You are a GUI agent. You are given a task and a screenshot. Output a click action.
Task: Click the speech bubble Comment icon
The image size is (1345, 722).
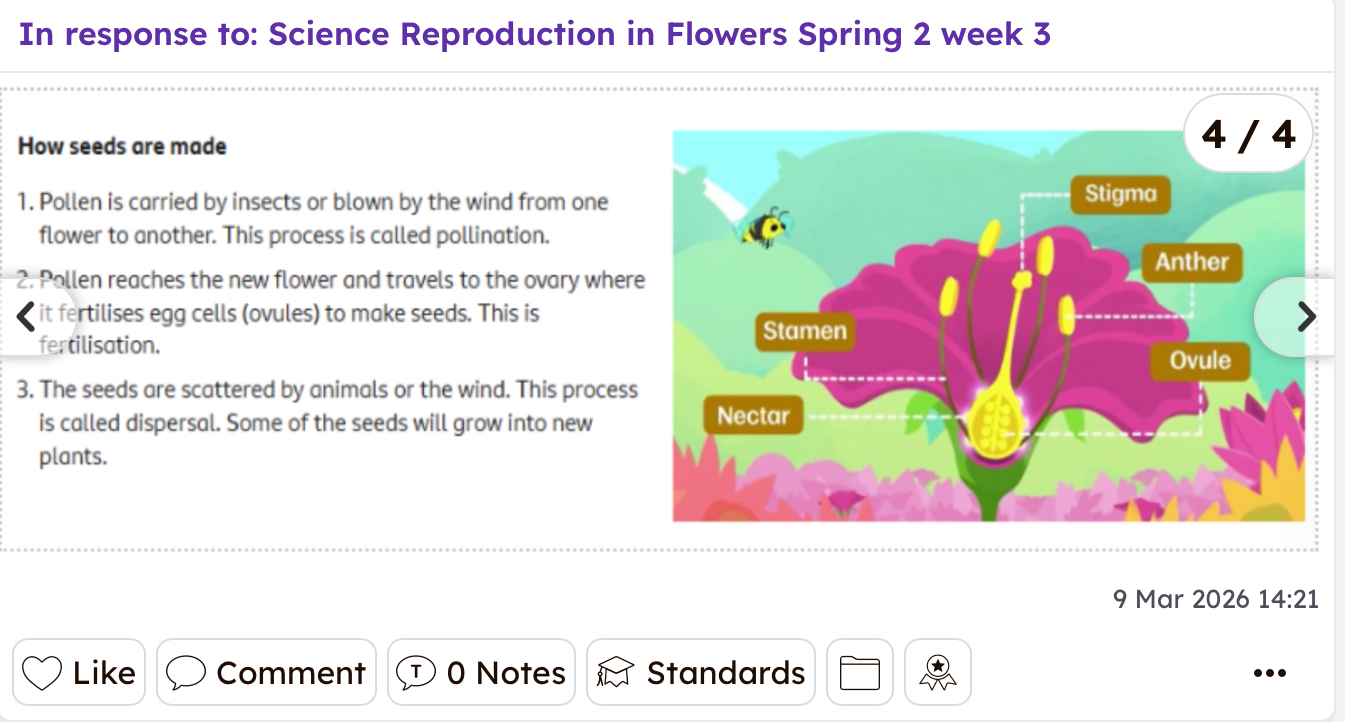[x=186, y=673]
